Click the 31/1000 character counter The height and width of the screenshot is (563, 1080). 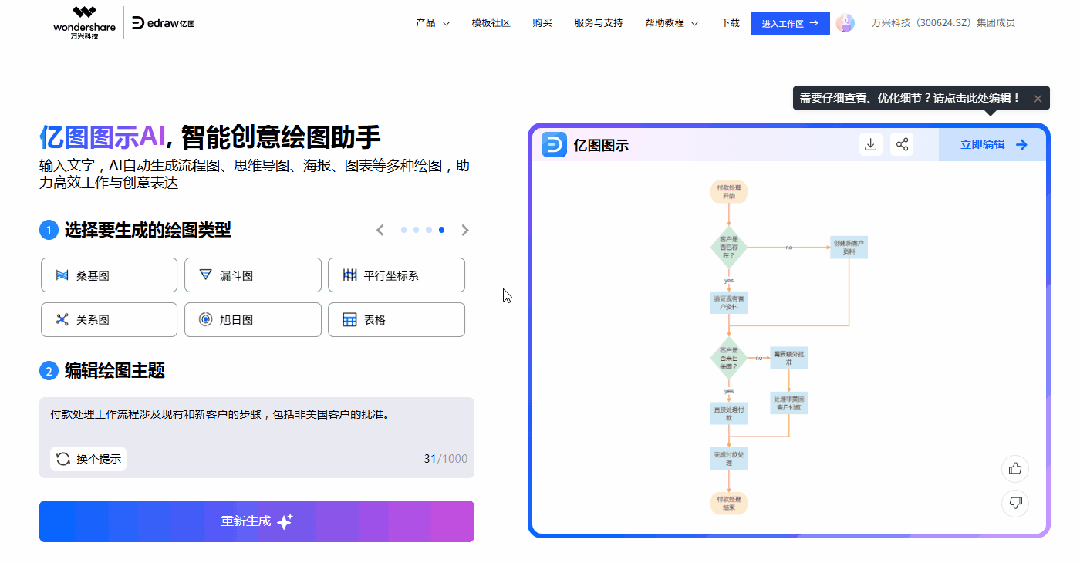(445, 459)
